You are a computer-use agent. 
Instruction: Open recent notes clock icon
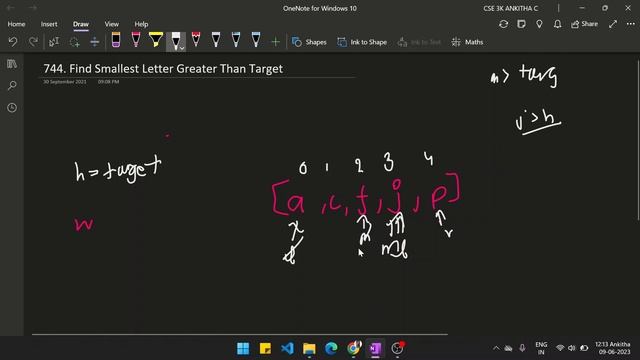(12, 108)
